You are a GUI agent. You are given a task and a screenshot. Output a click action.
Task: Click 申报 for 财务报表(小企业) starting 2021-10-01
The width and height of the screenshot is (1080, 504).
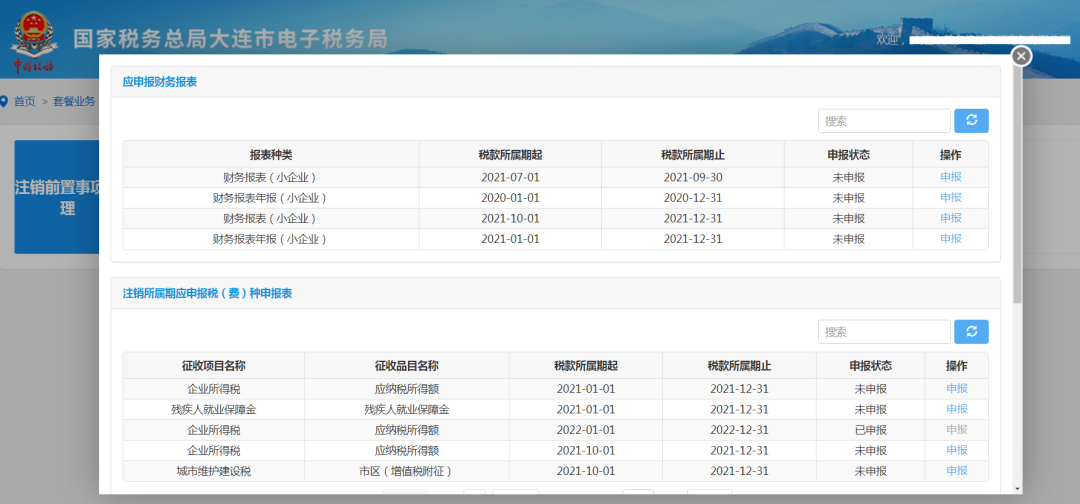(951, 218)
